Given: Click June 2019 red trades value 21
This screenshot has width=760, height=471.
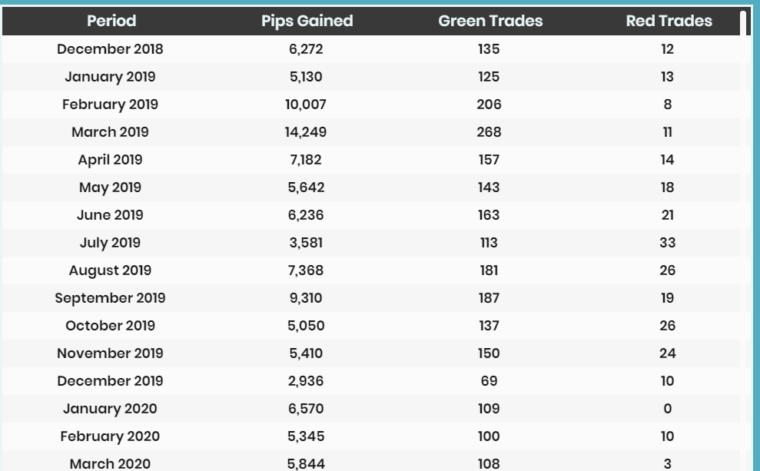Looking at the screenshot, I should click(668, 215).
